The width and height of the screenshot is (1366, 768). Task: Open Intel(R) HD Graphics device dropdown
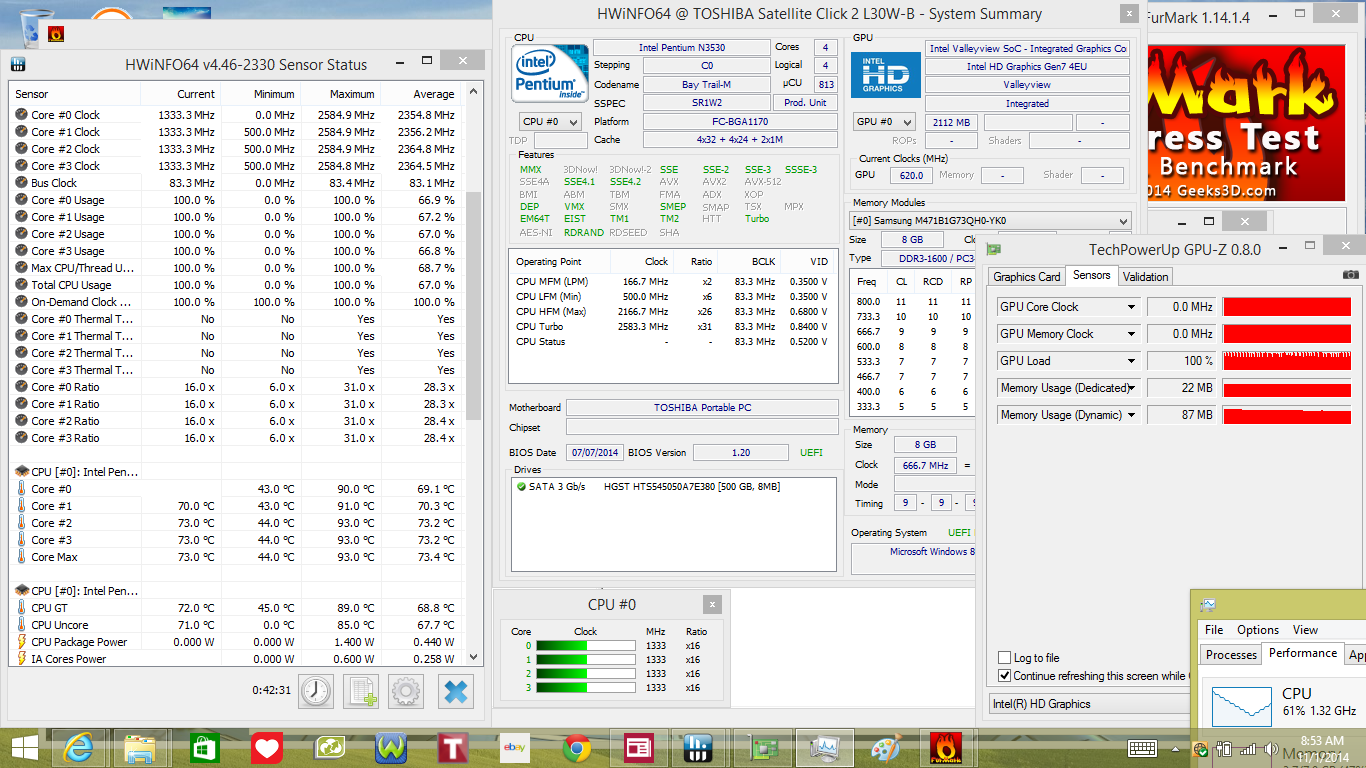click(x=1089, y=704)
